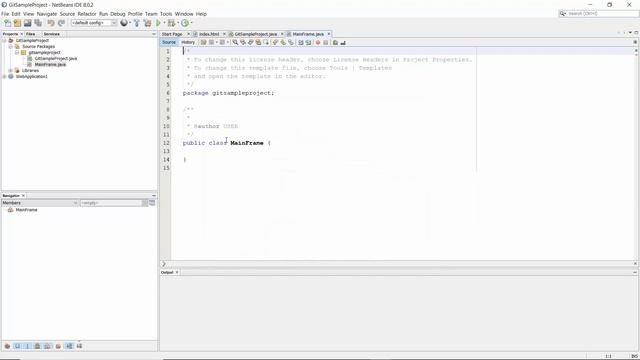Toggle Show Inherited Members in Navigator

pos(7,346)
